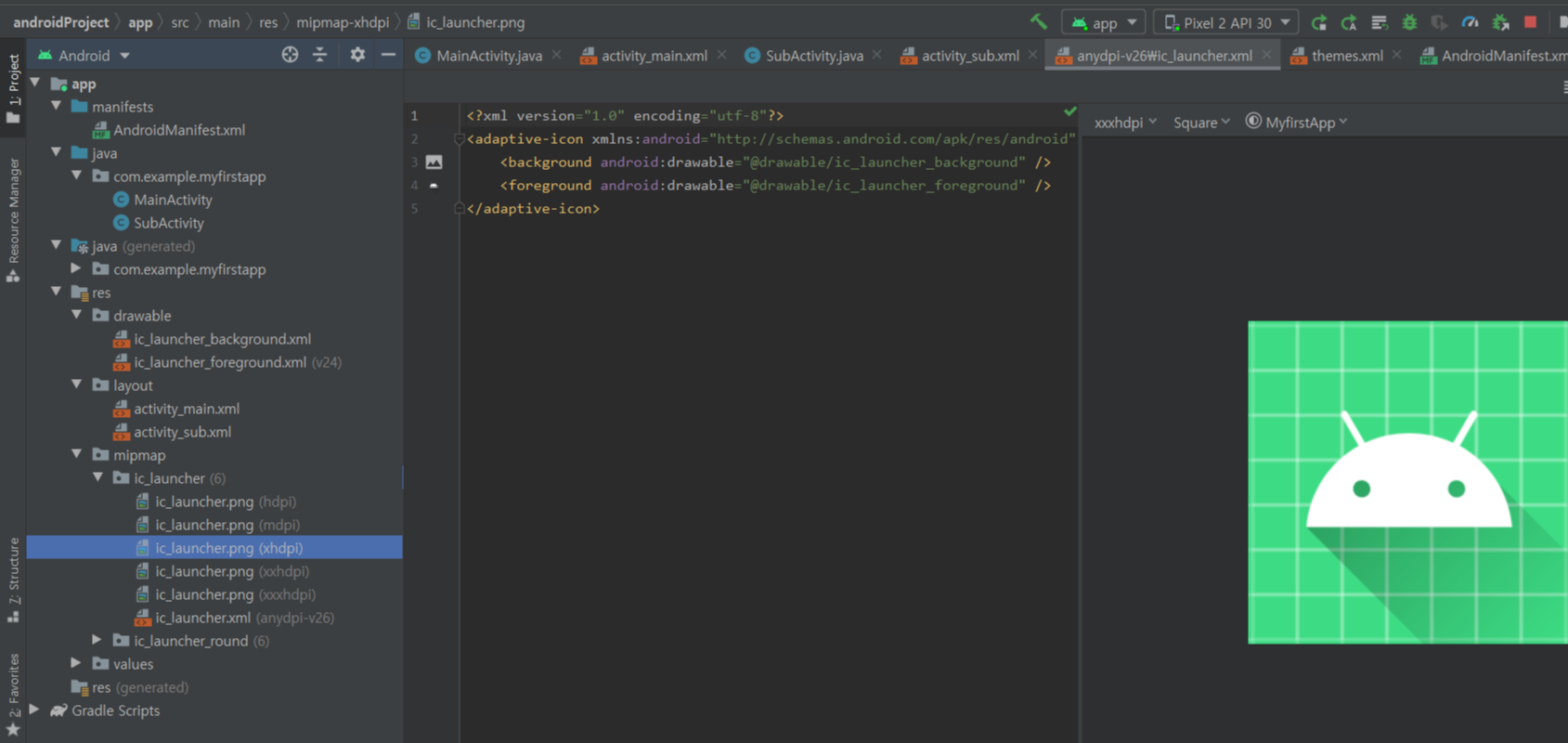Image resolution: width=1568 pixels, height=743 pixels.
Task: Stop the running app with red square
Action: click(1530, 22)
